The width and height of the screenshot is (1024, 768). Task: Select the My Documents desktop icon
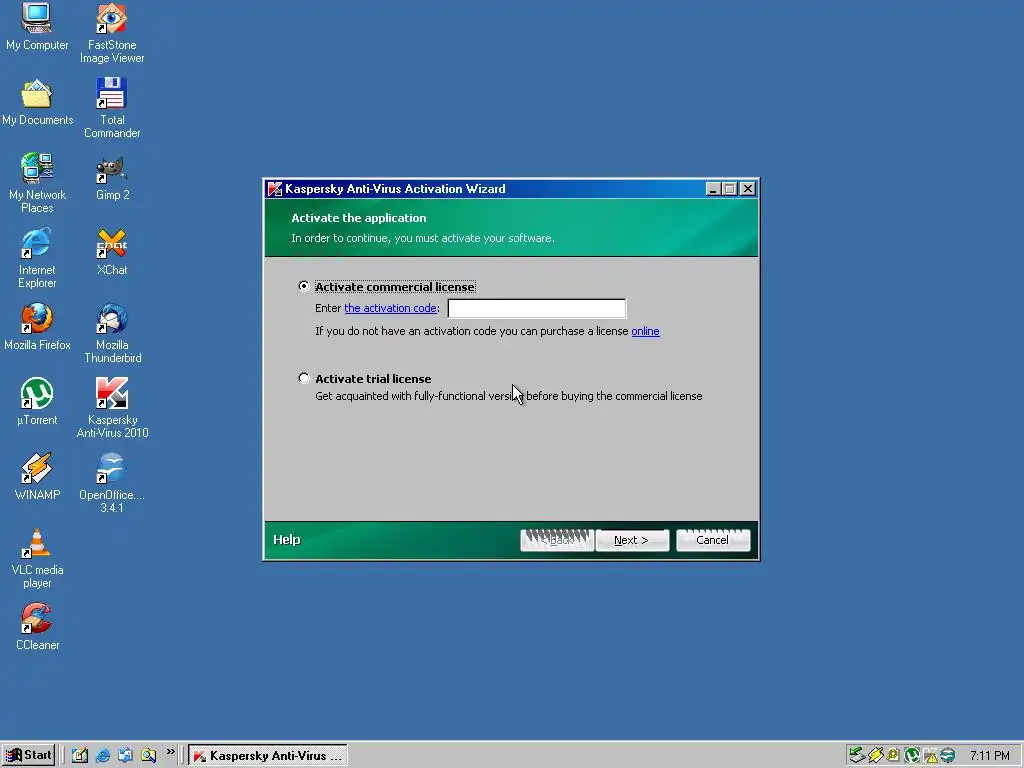click(x=37, y=101)
